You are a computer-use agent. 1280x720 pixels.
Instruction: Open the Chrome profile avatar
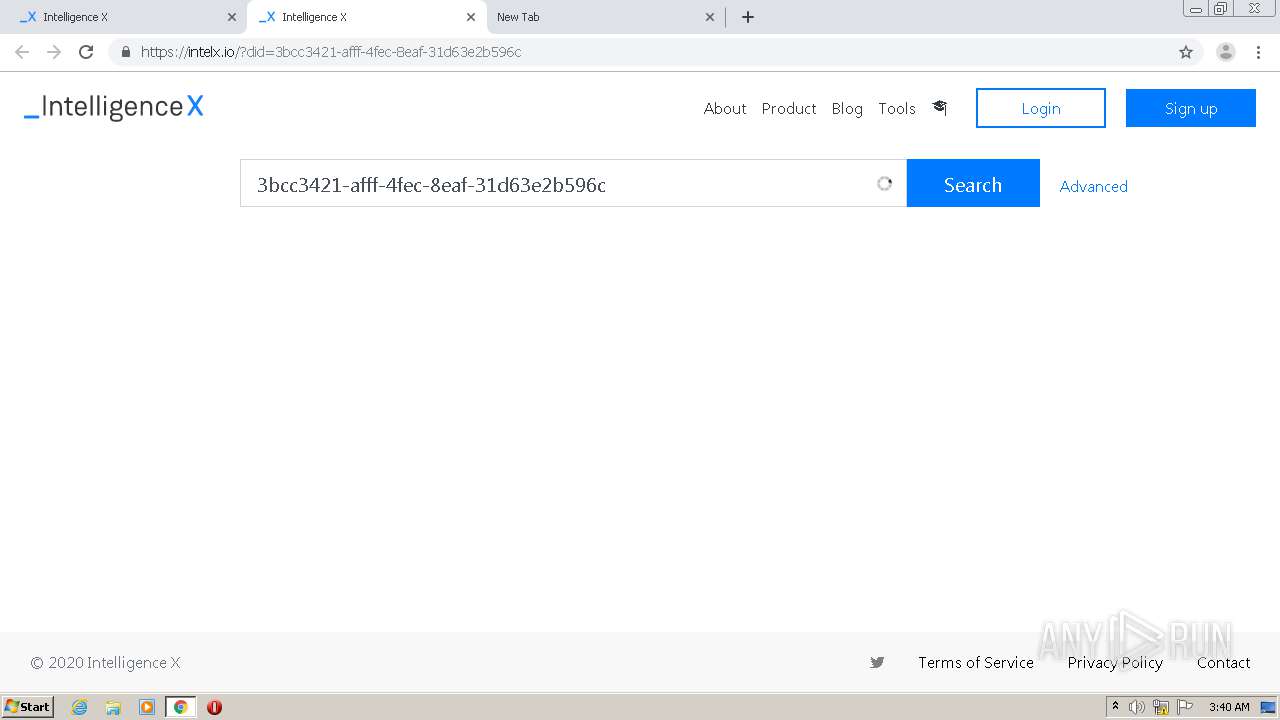(x=1225, y=52)
